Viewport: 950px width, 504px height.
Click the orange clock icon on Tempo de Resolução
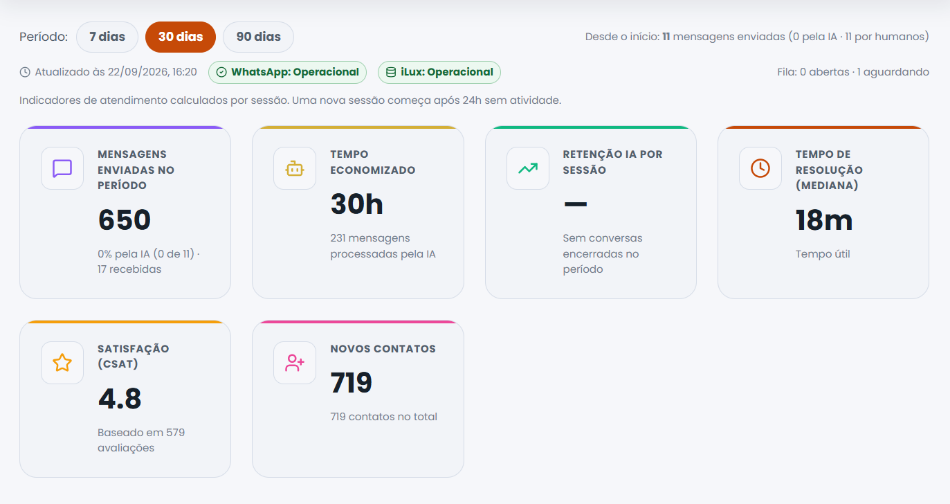point(760,168)
